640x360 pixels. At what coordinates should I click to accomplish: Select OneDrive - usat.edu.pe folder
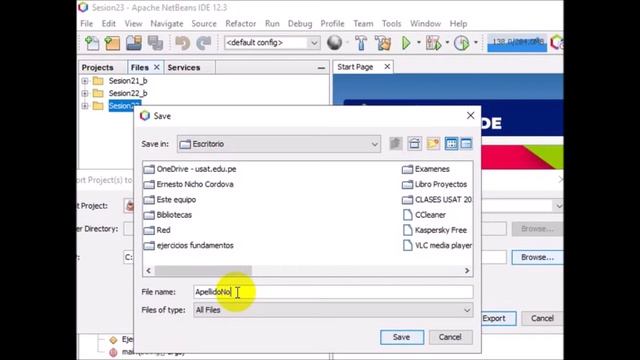click(190, 169)
